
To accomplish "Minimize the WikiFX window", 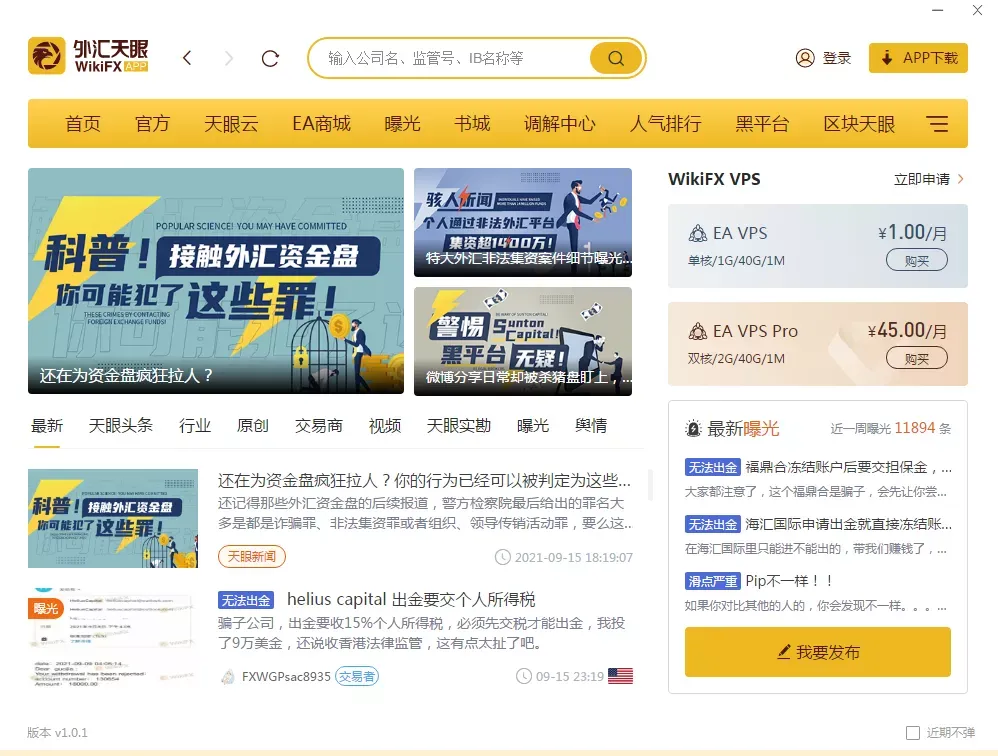I will (x=938, y=10).
